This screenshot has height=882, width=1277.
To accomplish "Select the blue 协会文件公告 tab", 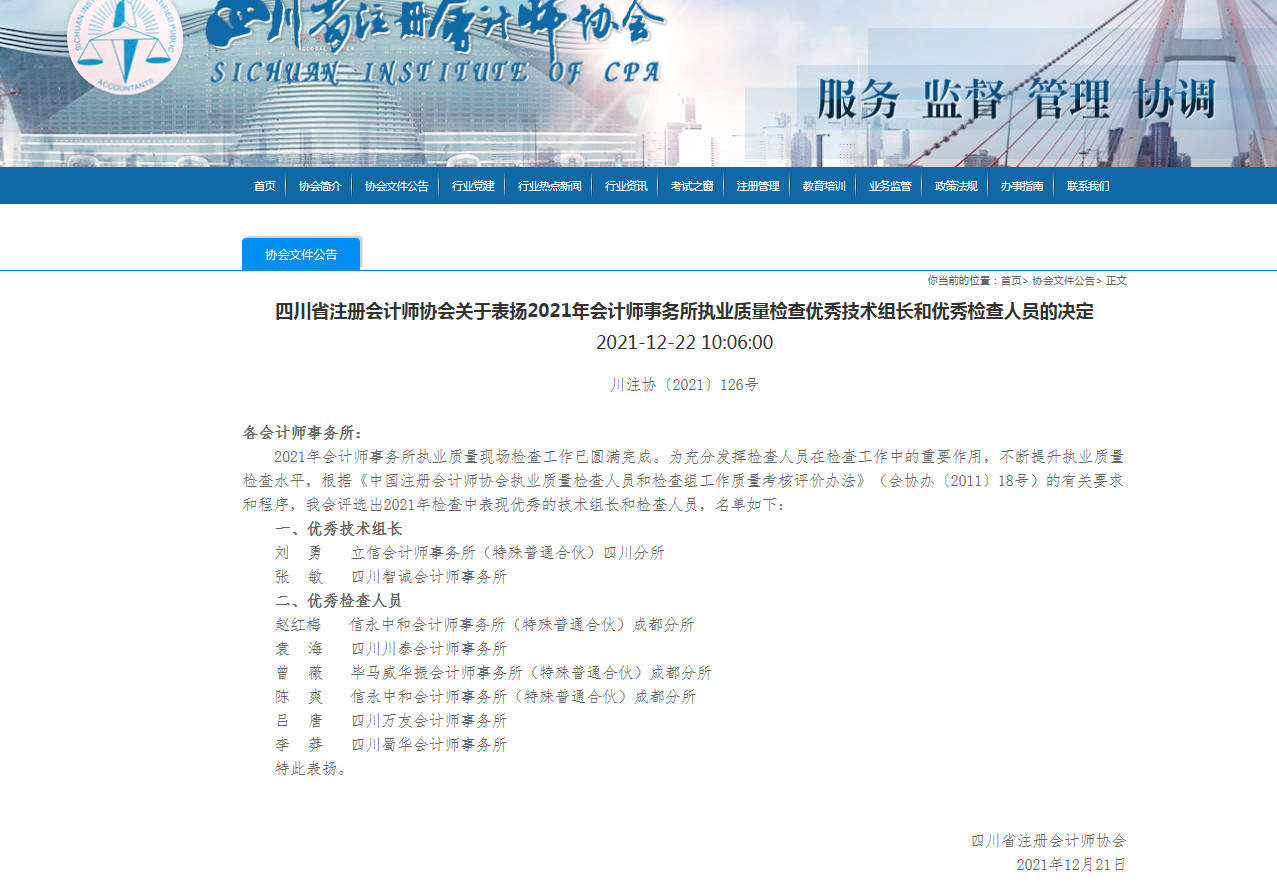I will [301, 254].
